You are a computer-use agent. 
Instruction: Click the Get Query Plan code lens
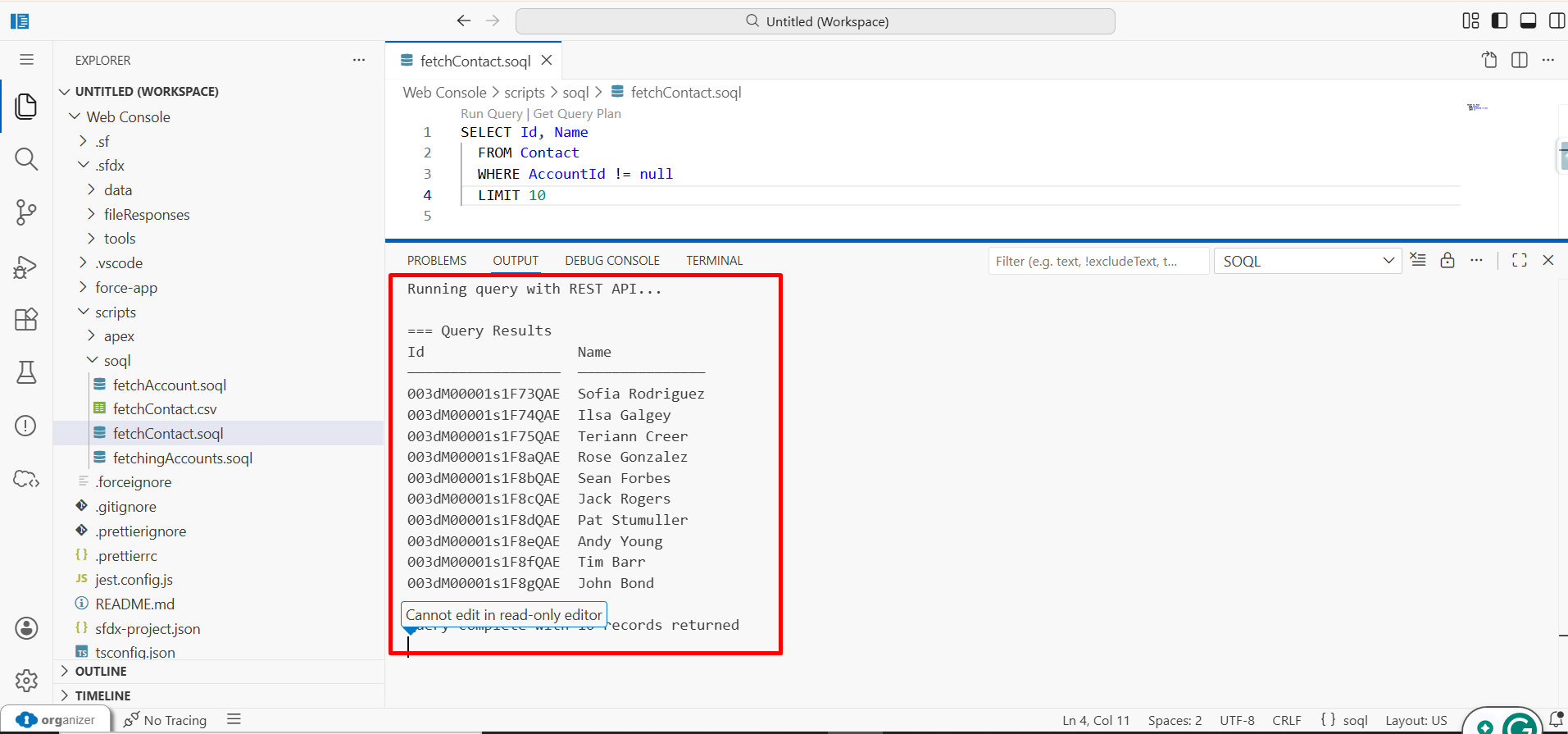(577, 113)
